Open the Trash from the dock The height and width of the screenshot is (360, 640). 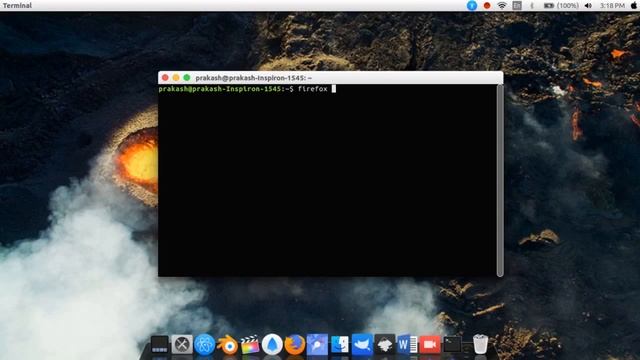[x=480, y=344]
